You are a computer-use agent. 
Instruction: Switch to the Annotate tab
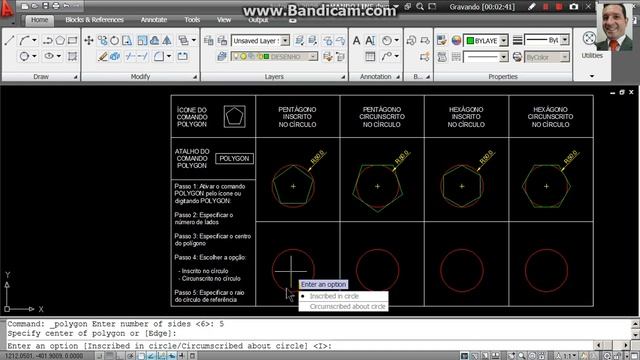point(154,20)
